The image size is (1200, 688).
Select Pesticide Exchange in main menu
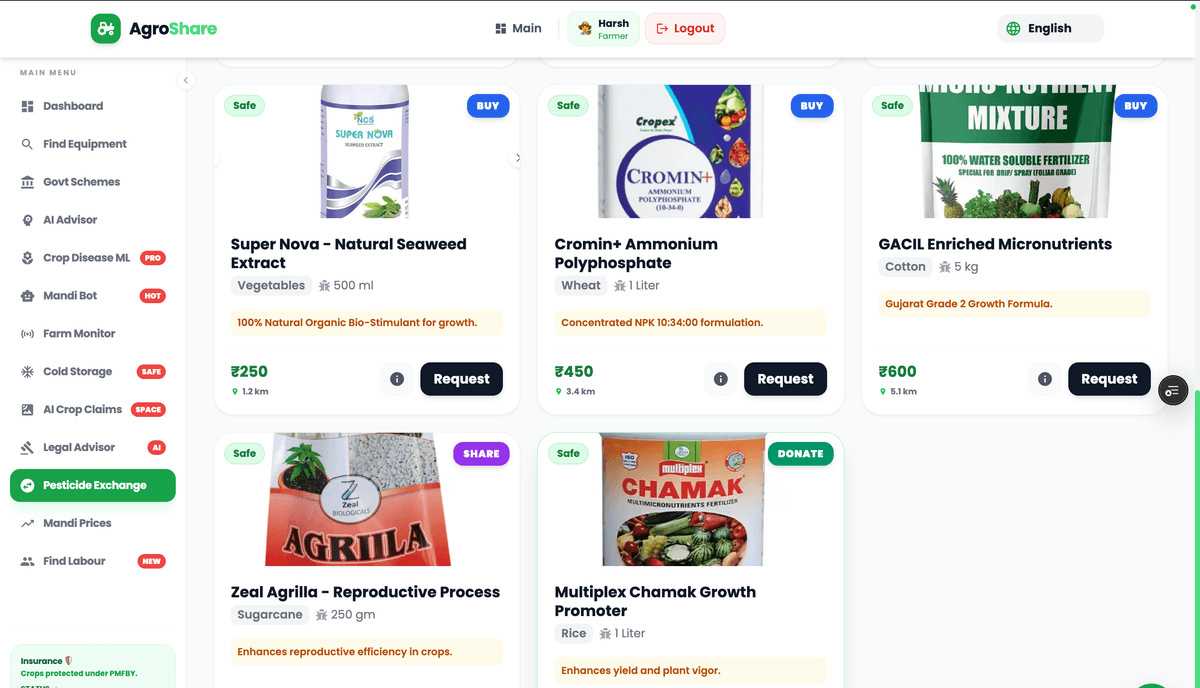93,485
